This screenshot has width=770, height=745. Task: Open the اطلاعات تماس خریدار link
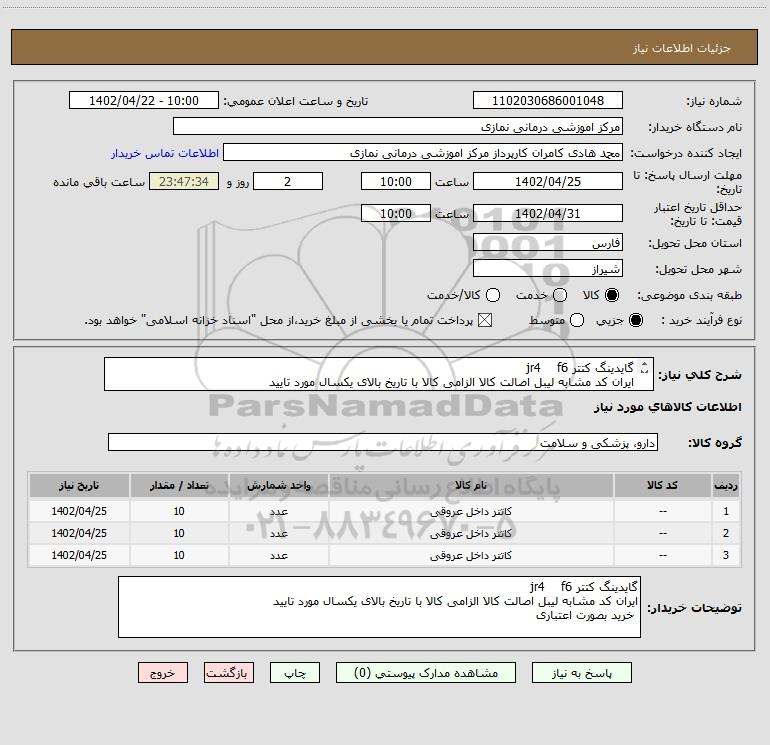159,154
